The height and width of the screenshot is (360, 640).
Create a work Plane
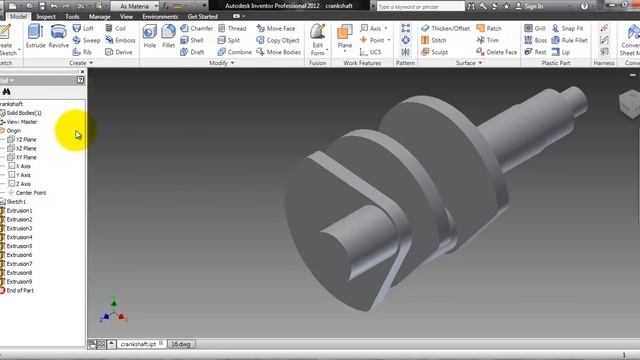[x=344, y=37]
